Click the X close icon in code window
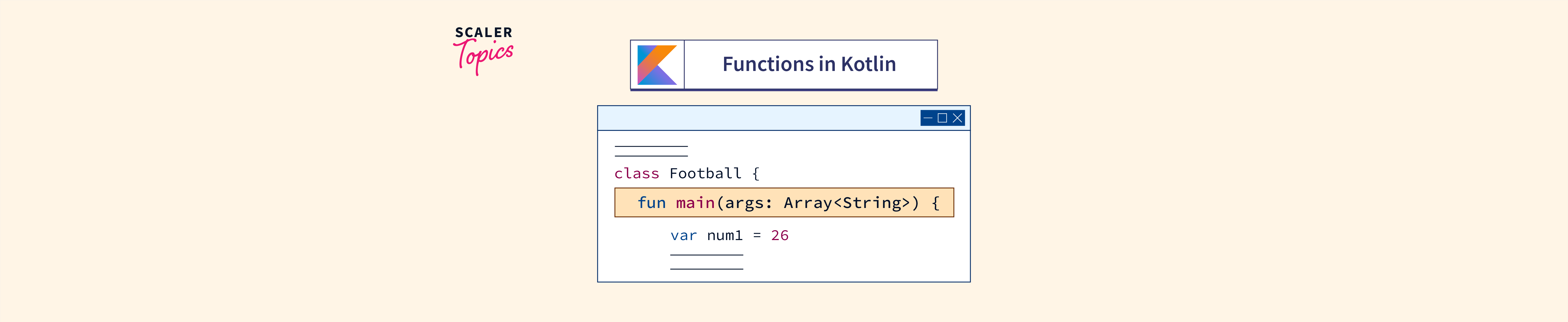 point(957,118)
